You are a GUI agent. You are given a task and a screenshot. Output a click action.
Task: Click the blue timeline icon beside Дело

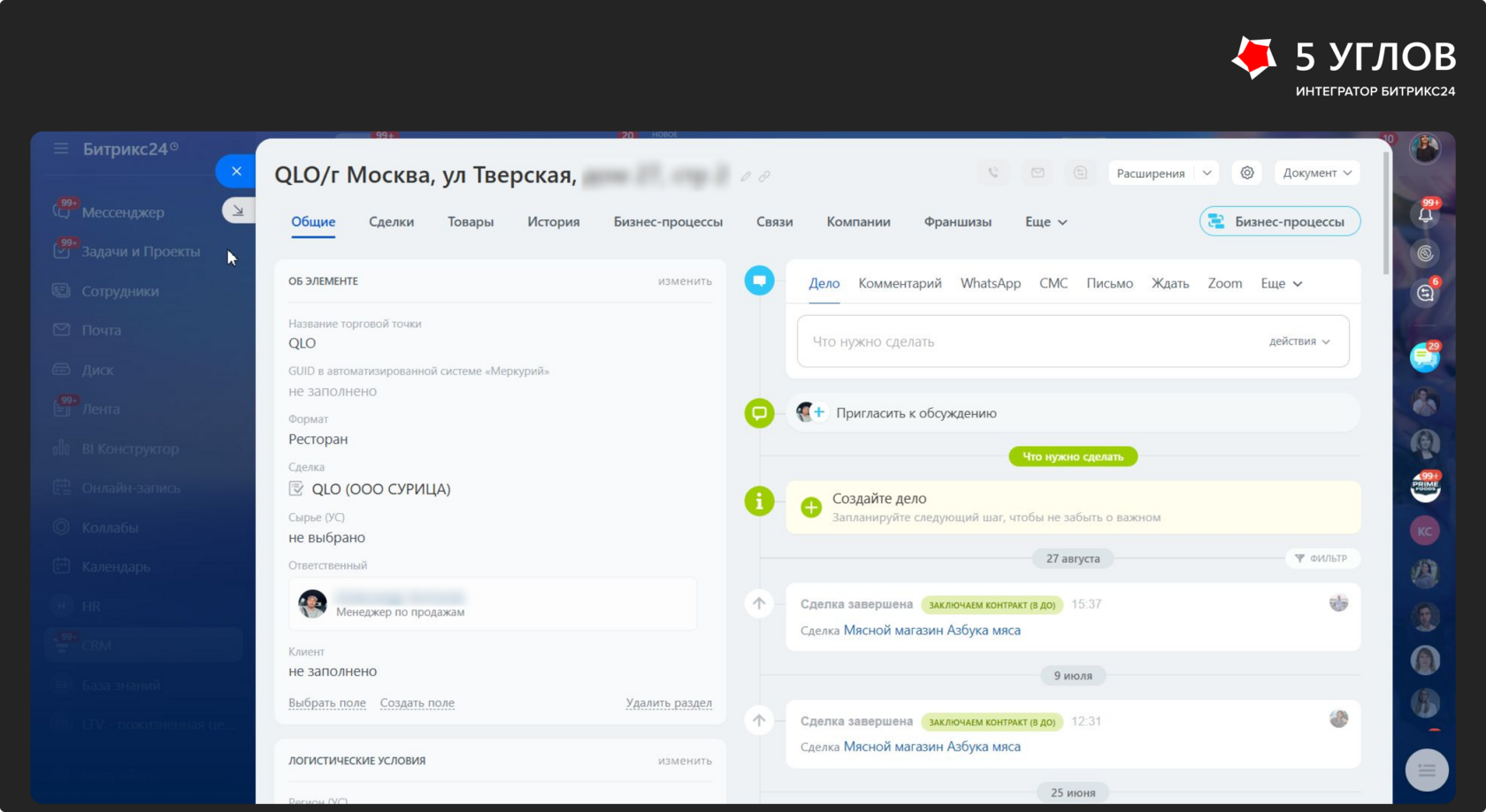tap(759, 280)
